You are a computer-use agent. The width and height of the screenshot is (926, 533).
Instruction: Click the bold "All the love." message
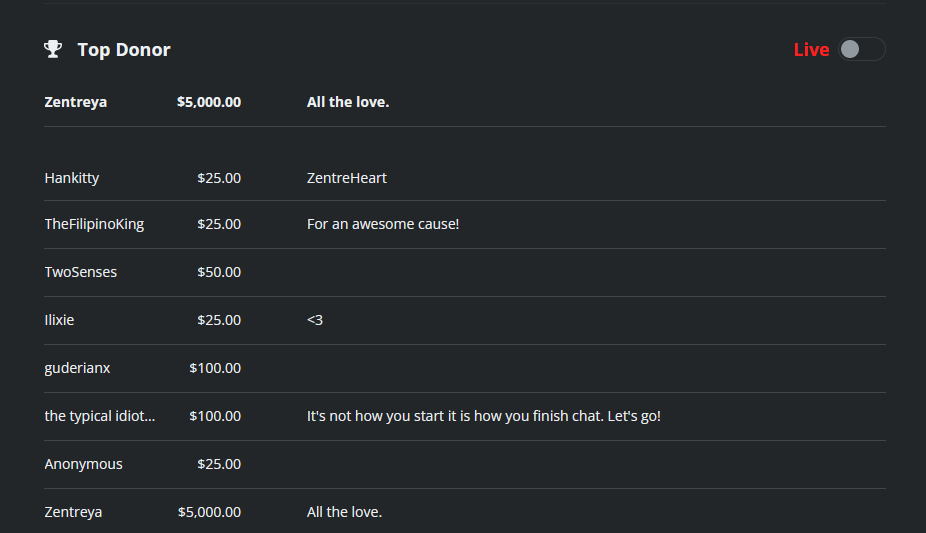coord(348,102)
